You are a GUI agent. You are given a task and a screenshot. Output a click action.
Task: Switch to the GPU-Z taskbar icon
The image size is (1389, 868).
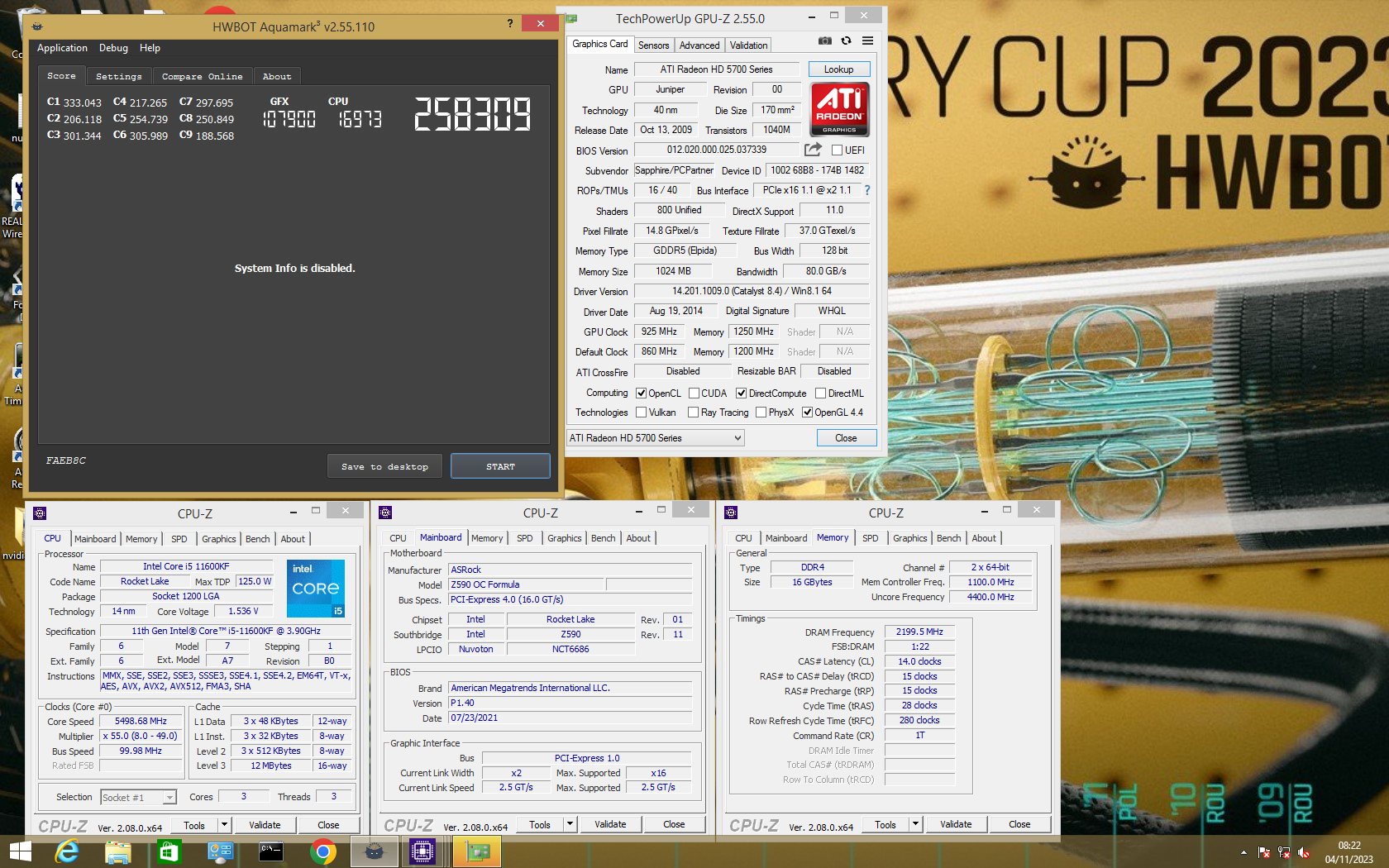pos(476,851)
